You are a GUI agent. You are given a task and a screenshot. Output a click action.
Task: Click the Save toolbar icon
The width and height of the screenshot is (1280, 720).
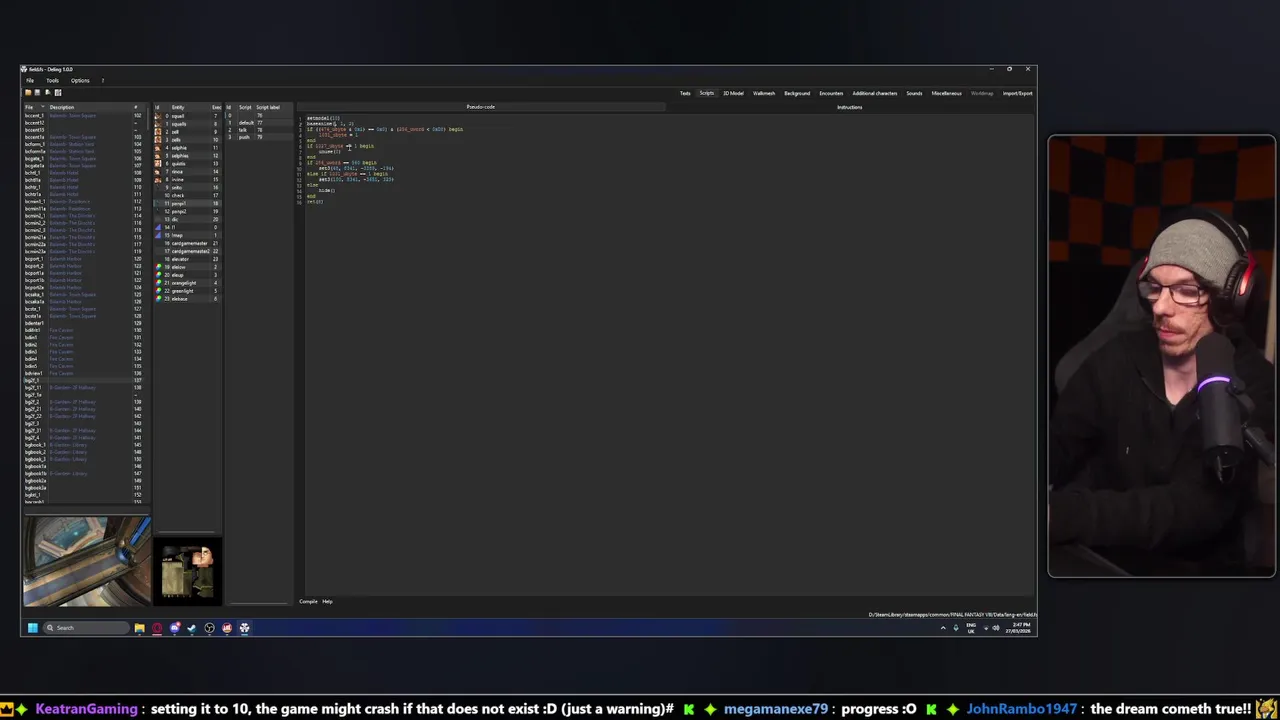[x=37, y=92]
